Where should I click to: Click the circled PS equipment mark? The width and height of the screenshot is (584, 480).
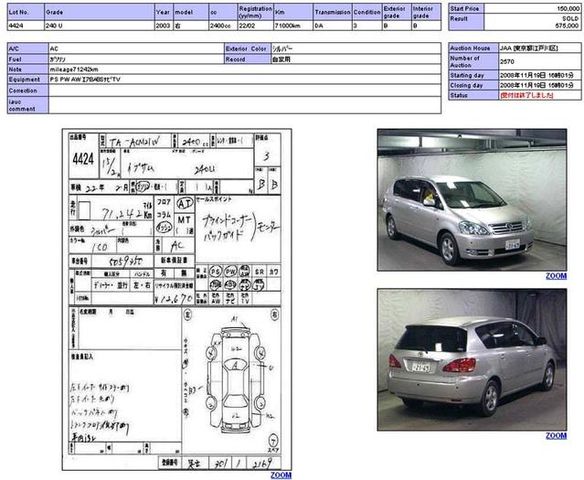[x=215, y=271]
